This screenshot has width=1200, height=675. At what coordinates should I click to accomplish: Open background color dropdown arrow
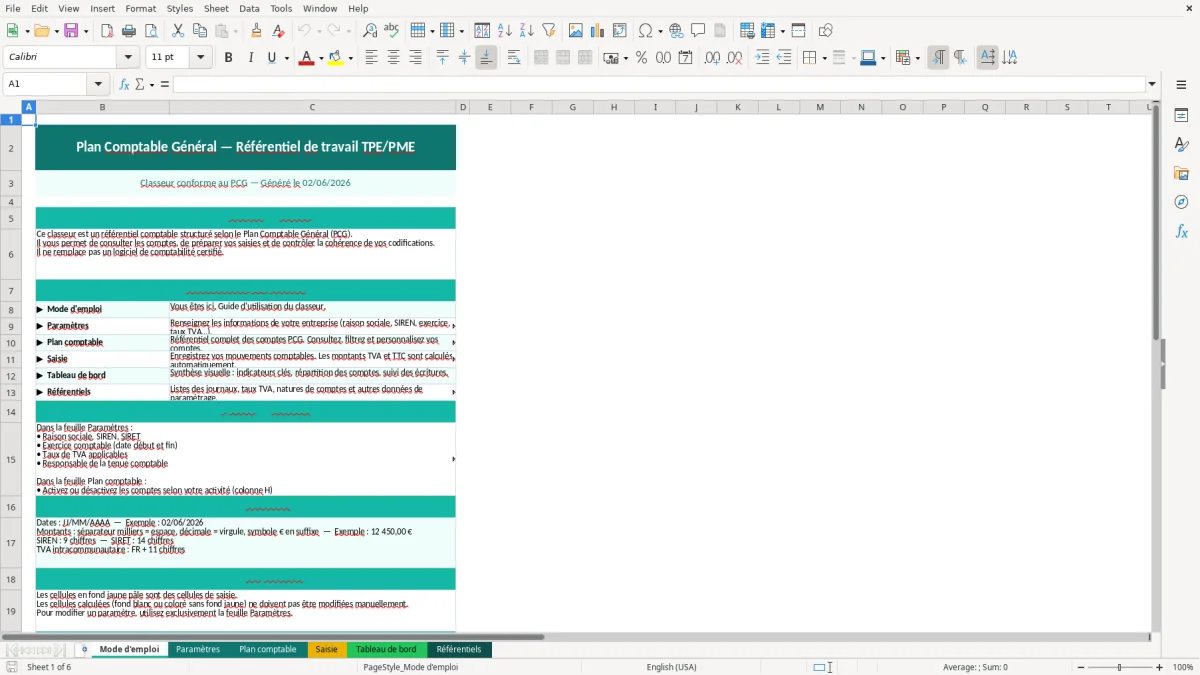pos(350,58)
